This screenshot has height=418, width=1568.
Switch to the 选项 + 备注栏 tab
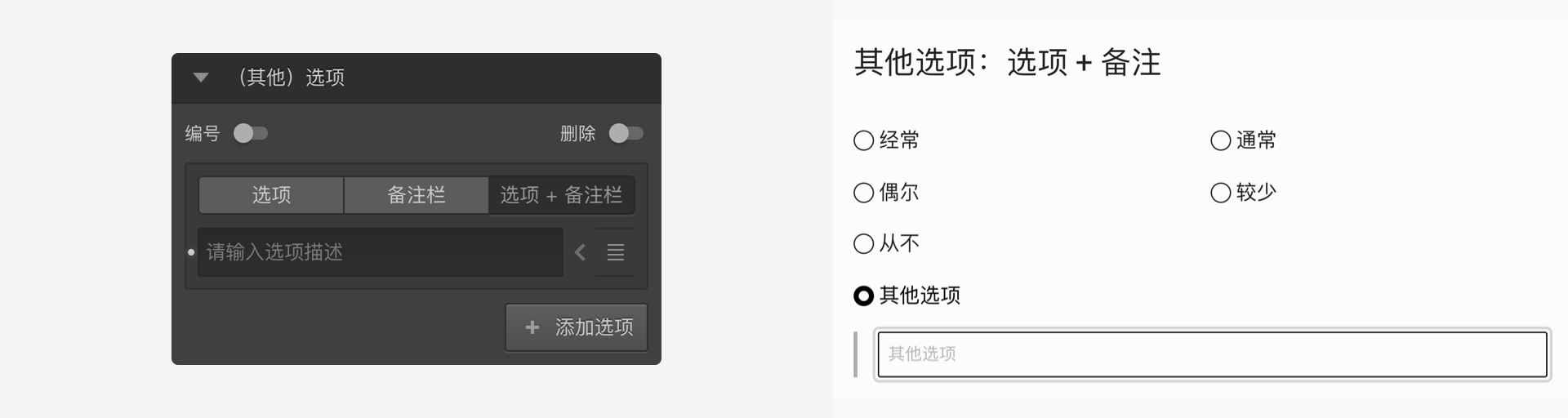point(561,195)
